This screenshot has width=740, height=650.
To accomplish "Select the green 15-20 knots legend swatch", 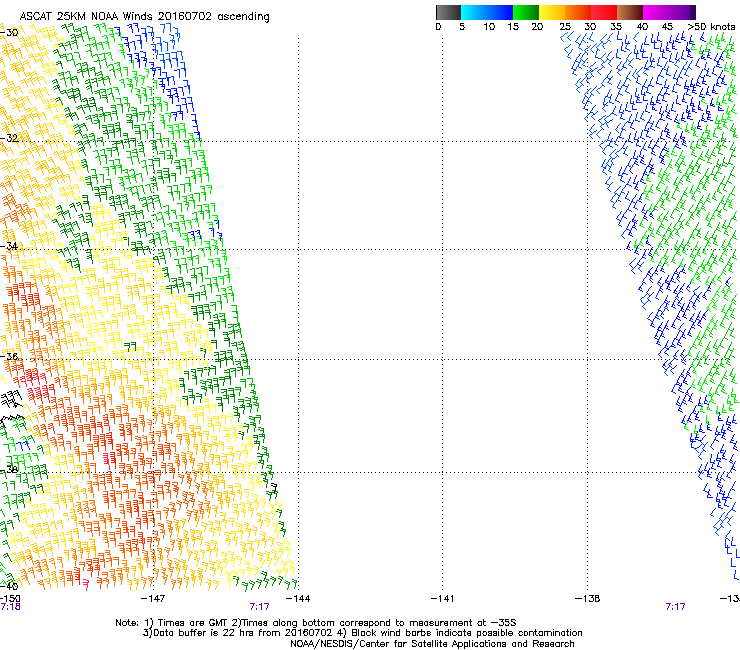I will 526,12.
